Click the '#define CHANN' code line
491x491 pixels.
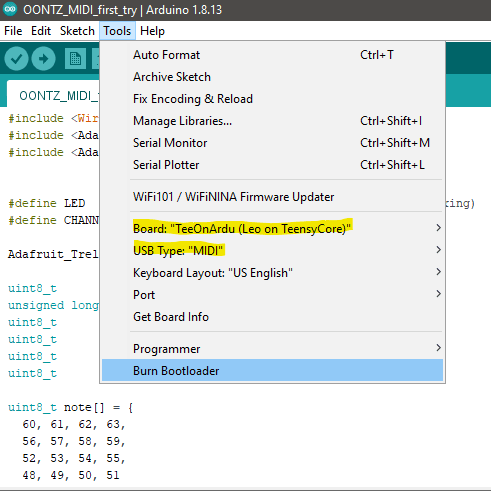(53, 220)
